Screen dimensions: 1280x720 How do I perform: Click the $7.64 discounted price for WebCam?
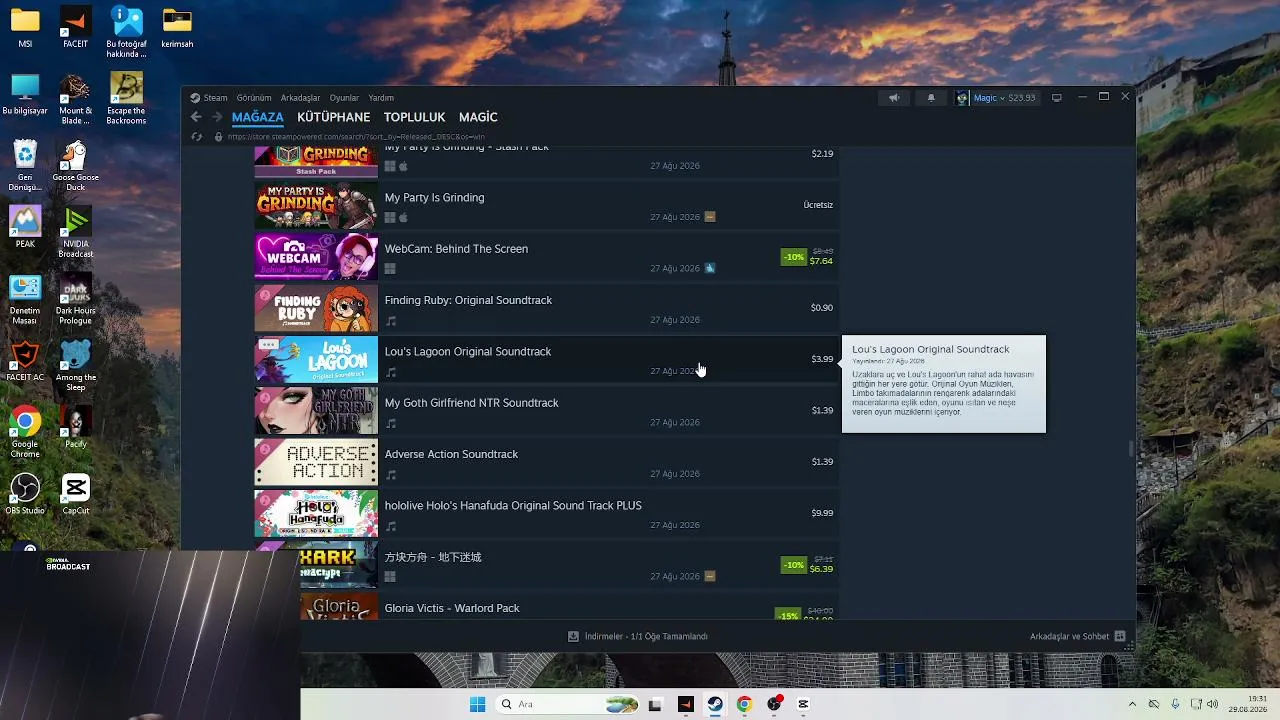tap(821, 261)
